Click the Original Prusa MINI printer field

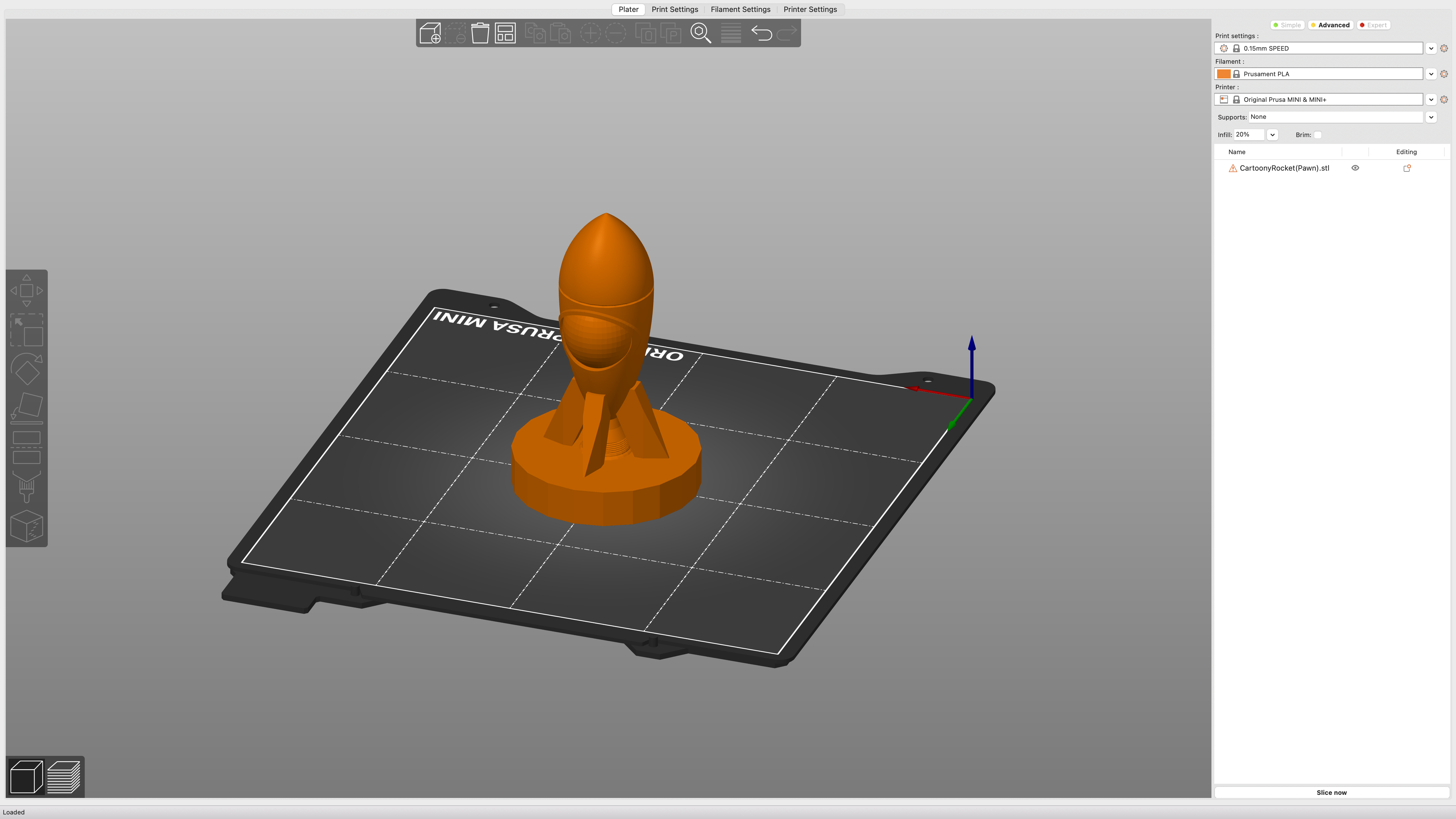(x=1319, y=100)
